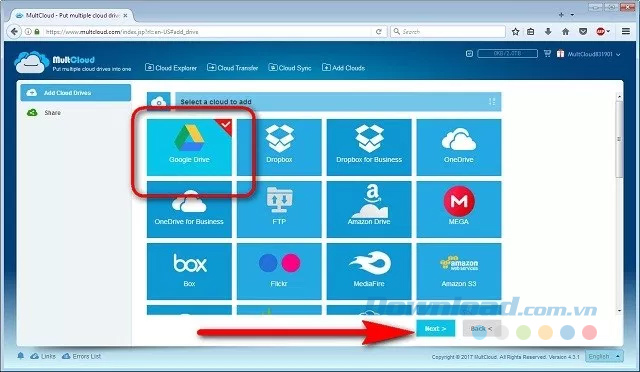640x372 pixels.
Task: Open Cloud Transfer
Action: pyautogui.click(x=233, y=68)
